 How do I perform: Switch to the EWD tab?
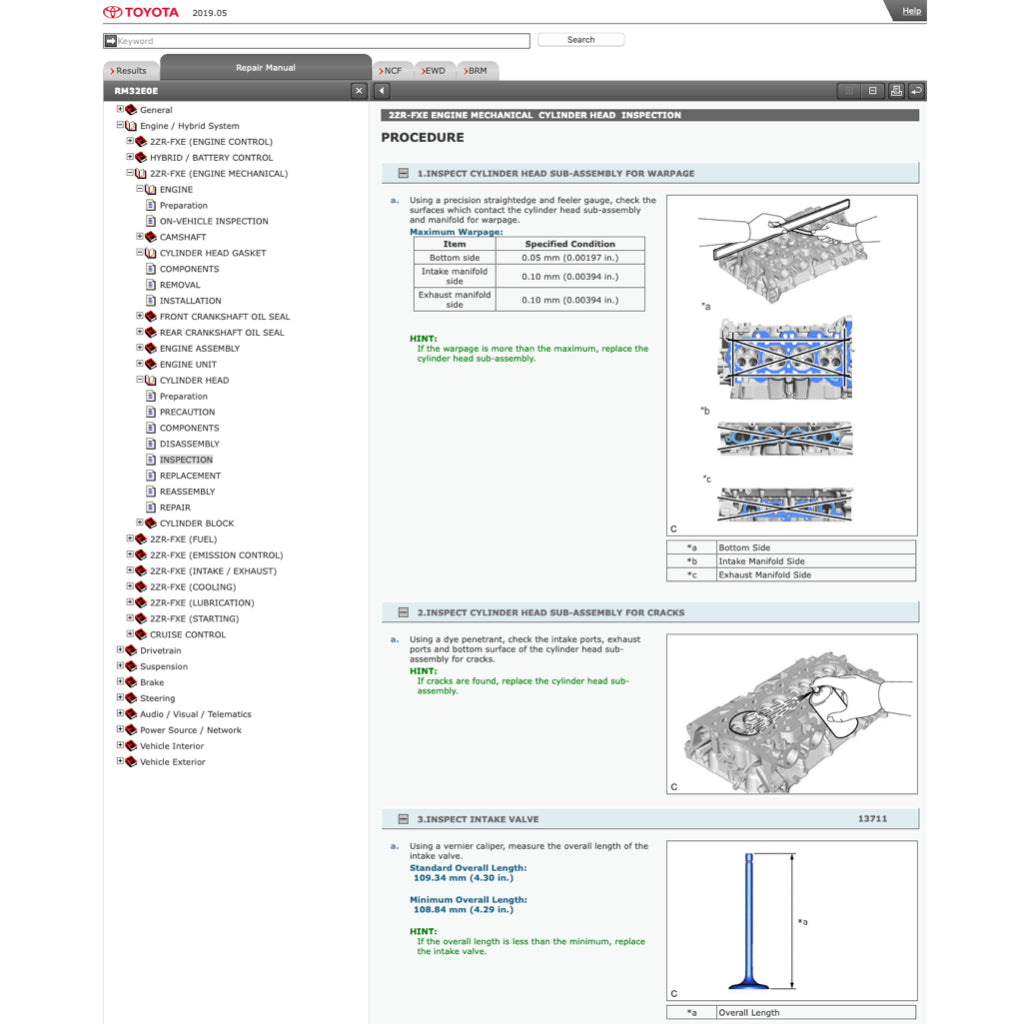434,71
